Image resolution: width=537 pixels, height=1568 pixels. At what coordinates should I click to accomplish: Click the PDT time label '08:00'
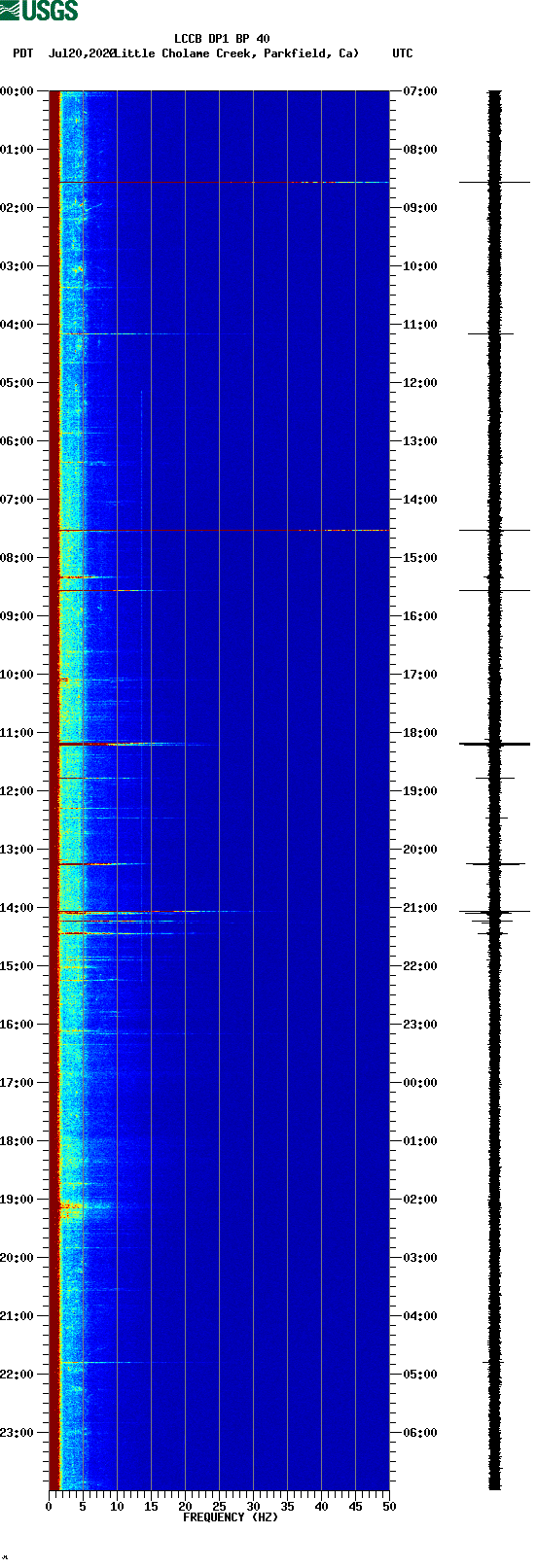point(18,558)
